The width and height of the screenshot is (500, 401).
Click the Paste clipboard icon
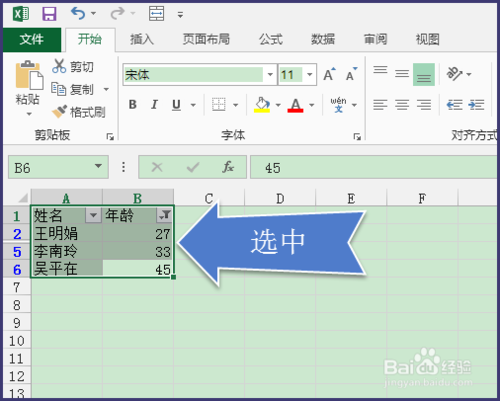tap(29, 75)
